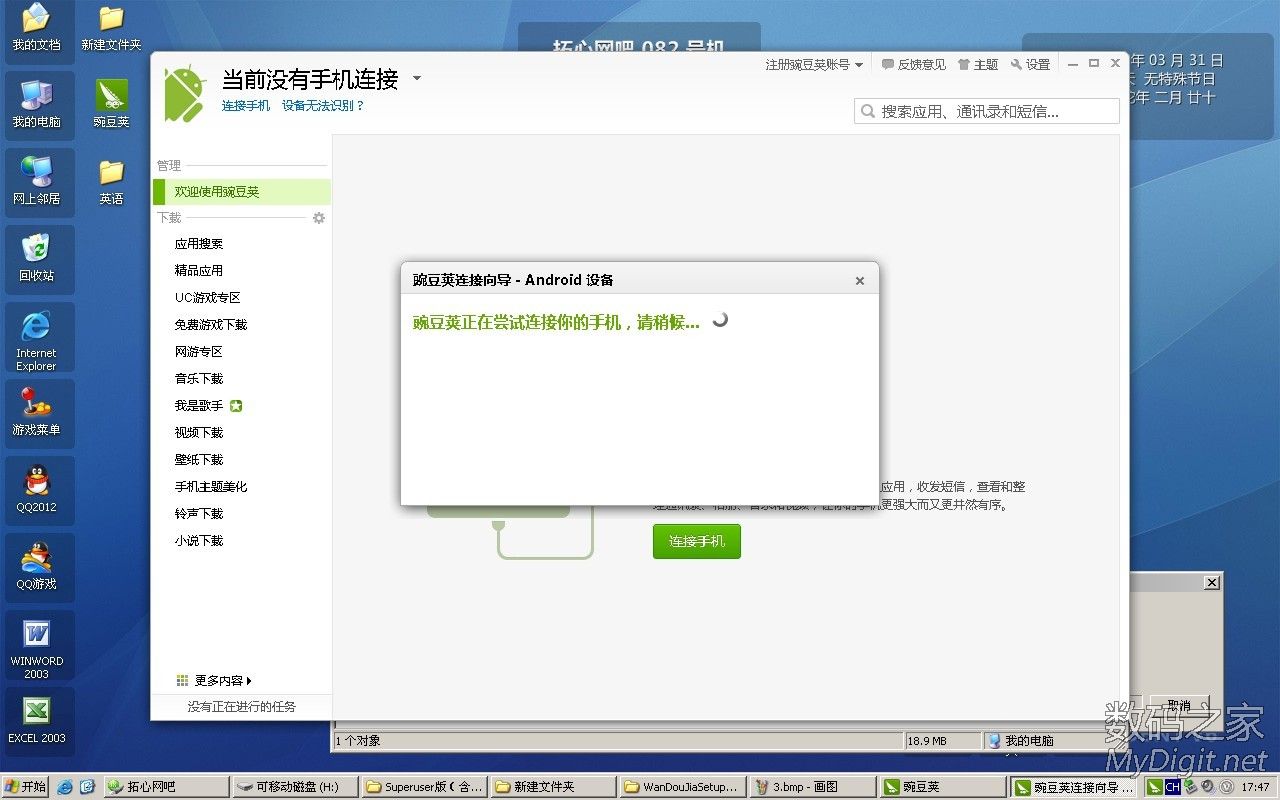Click Internet Explorer quick launch icon in taskbar
Screen dimensions: 1280x800
coord(65,787)
